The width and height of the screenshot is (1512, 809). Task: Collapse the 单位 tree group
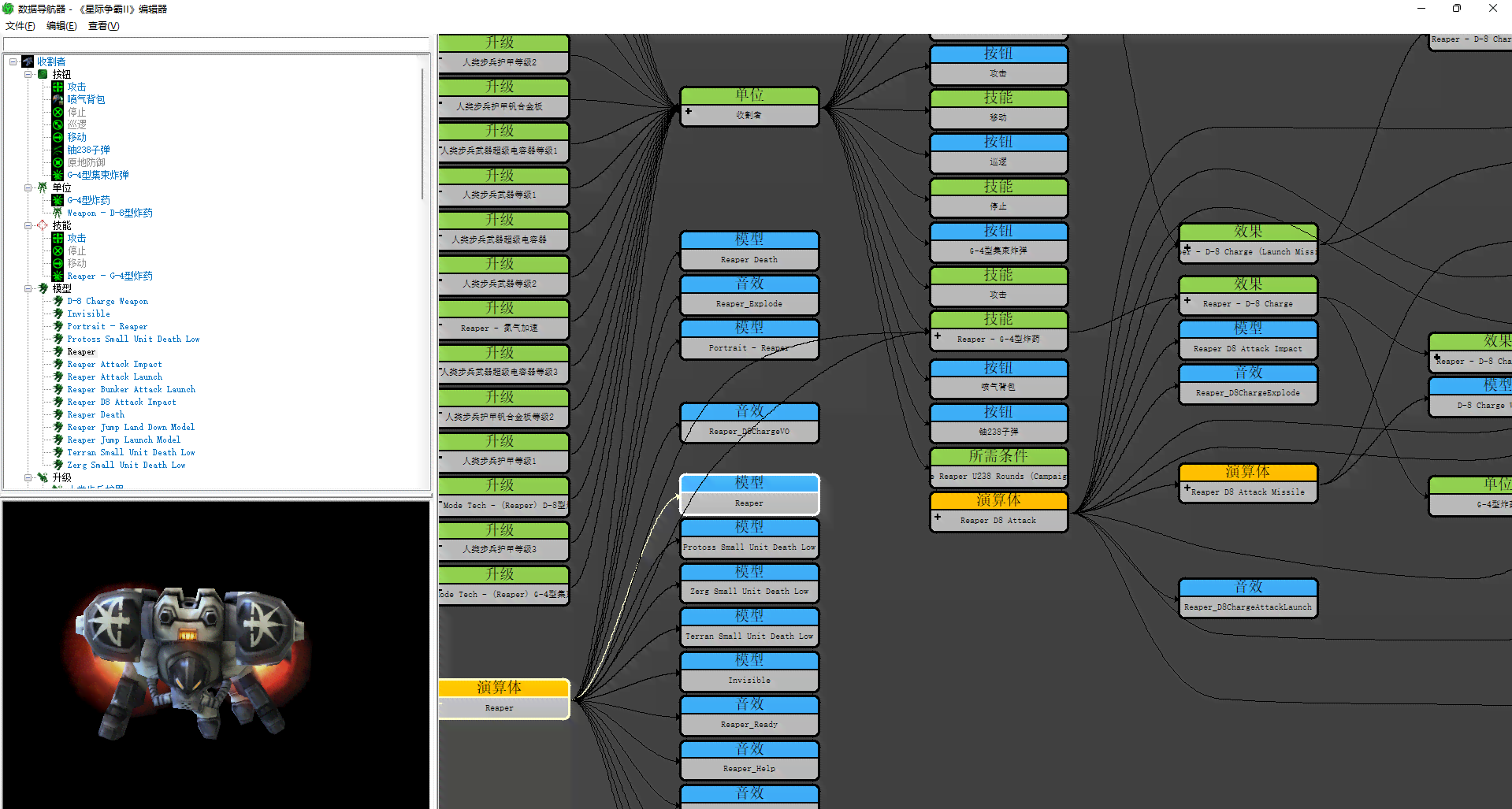click(28, 187)
